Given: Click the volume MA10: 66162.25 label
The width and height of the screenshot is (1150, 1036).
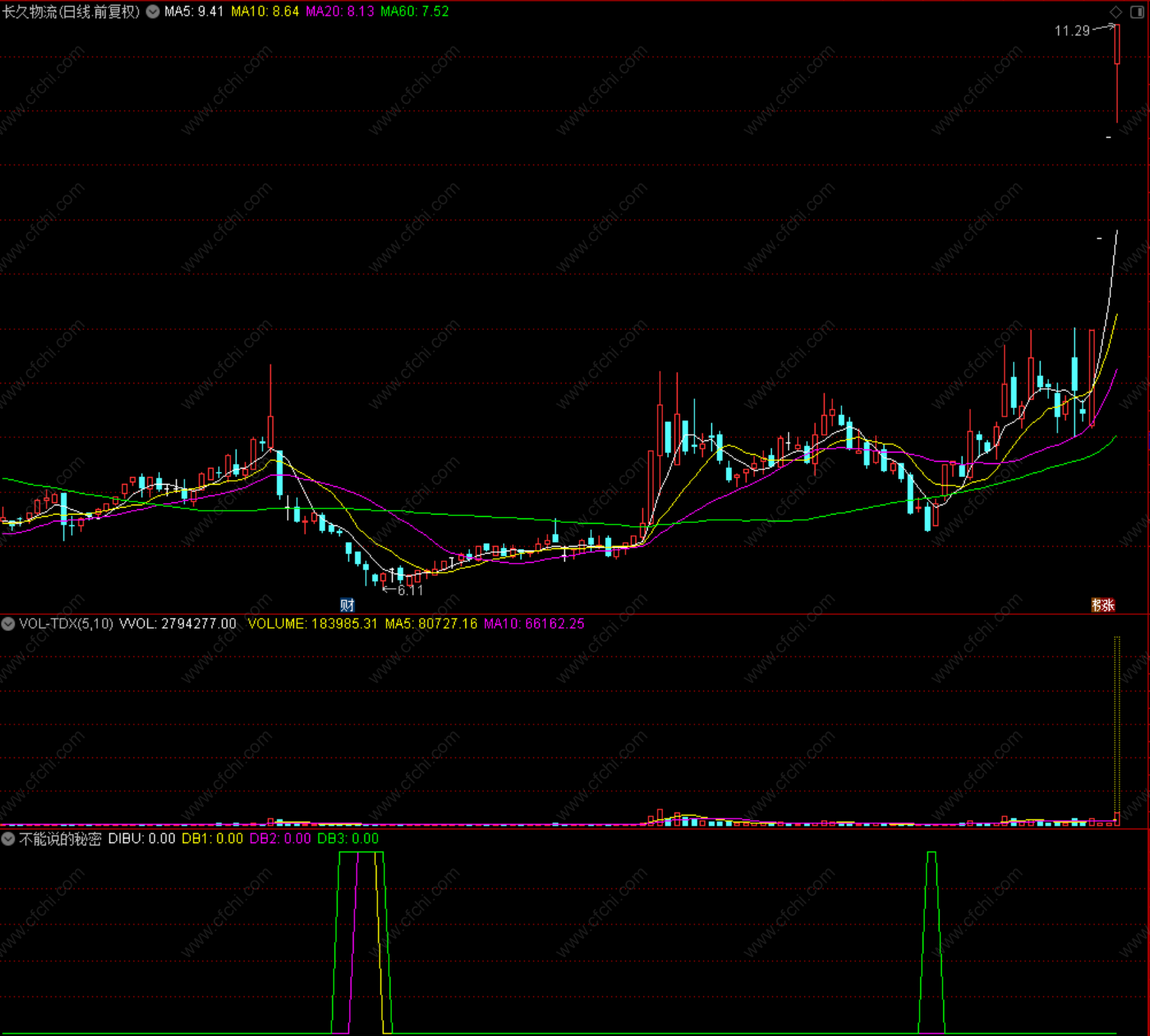Looking at the screenshot, I should (534, 623).
